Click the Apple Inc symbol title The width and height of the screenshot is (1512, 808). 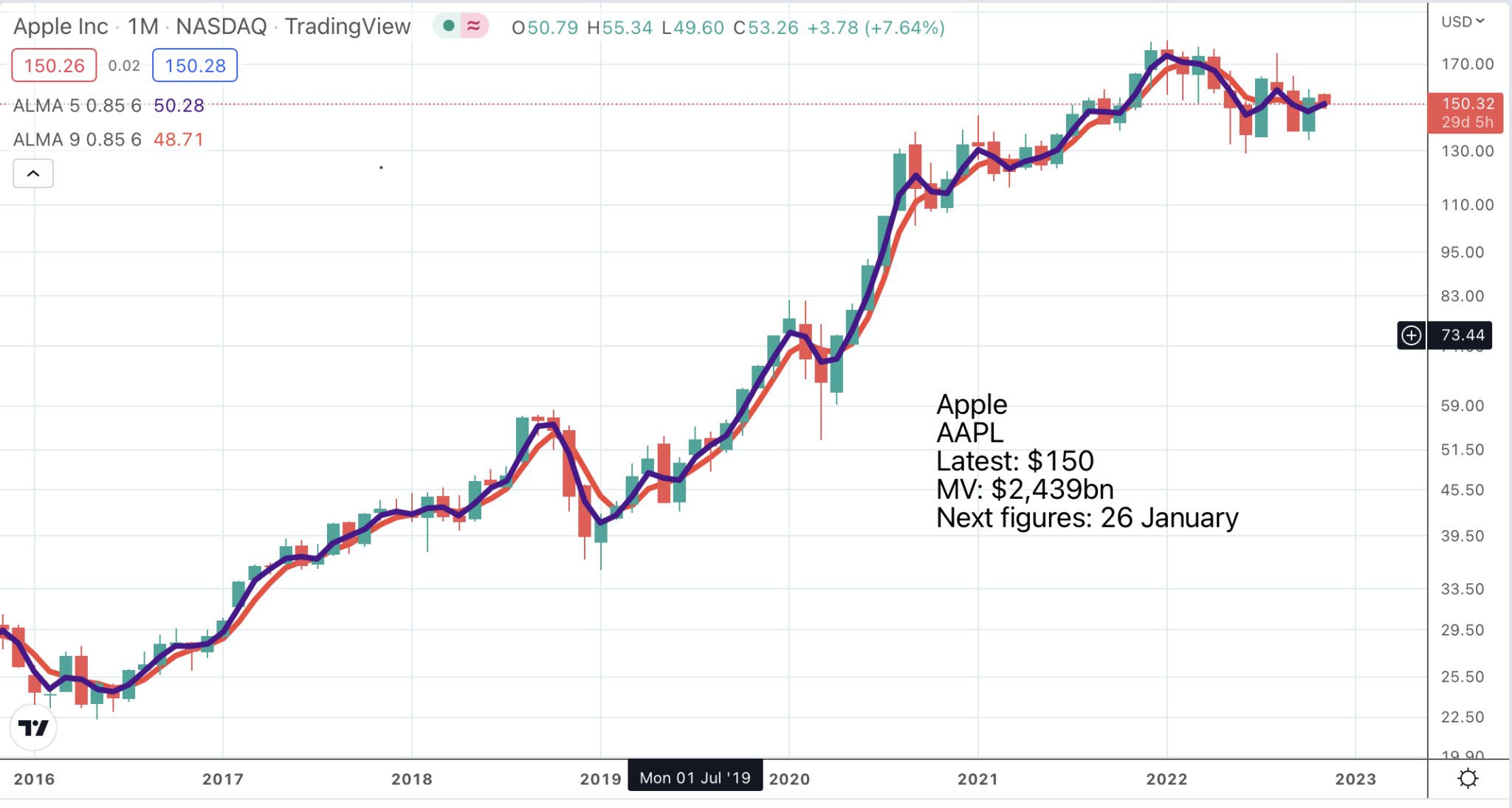click(x=61, y=27)
